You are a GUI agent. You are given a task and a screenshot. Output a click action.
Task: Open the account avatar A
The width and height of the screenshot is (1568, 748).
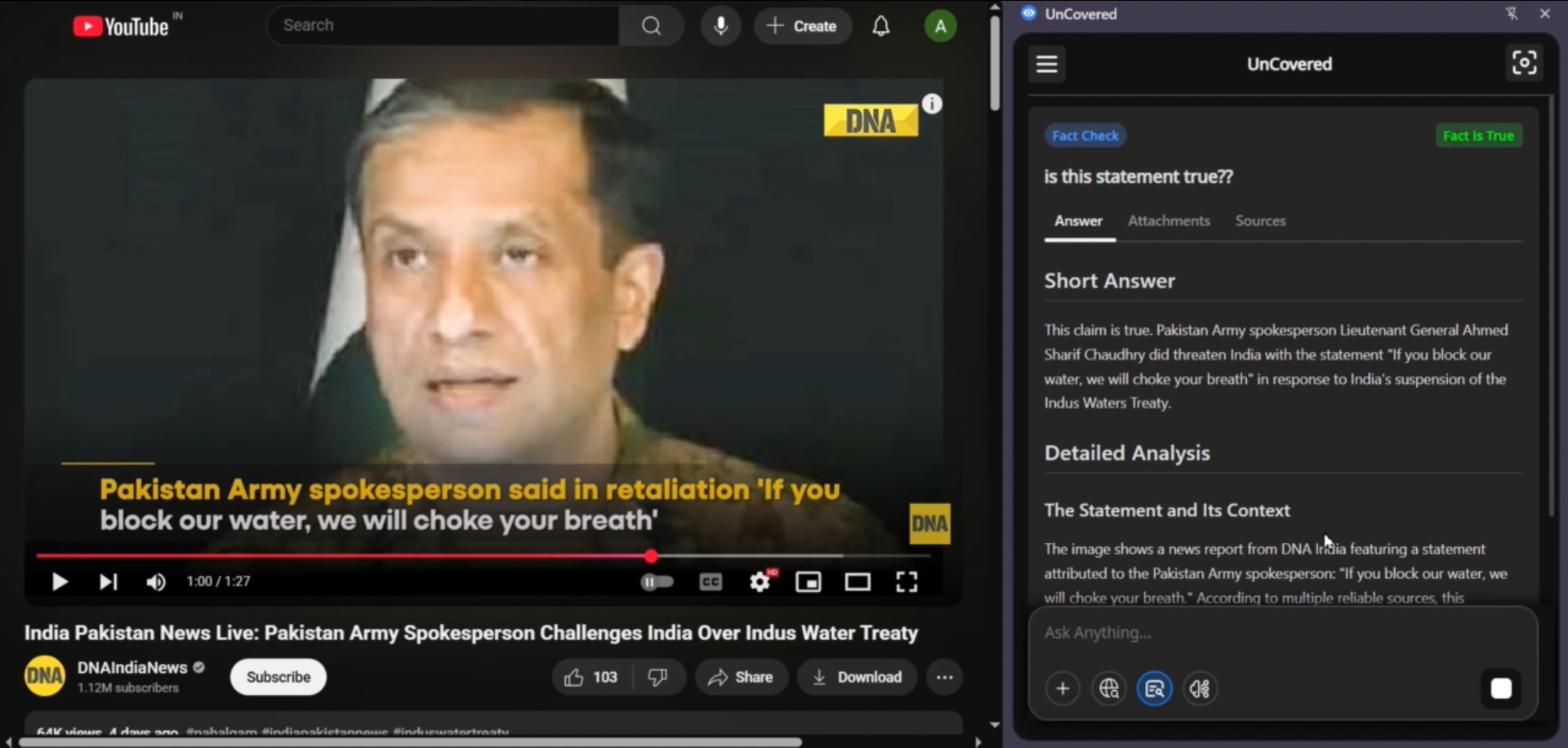pos(940,26)
